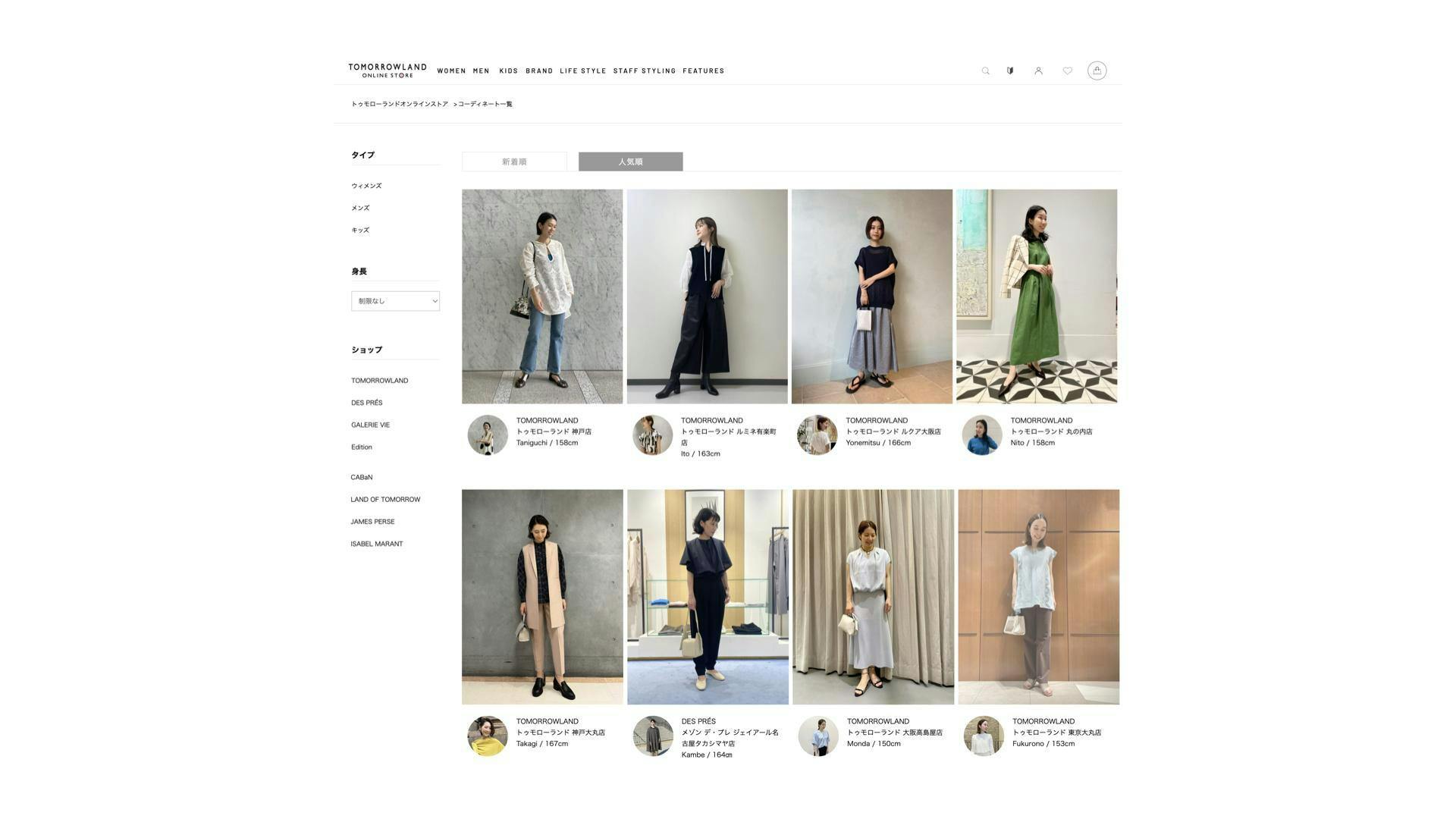
Task: Filter by ISABEL MARANT shop
Action: tap(376, 544)
